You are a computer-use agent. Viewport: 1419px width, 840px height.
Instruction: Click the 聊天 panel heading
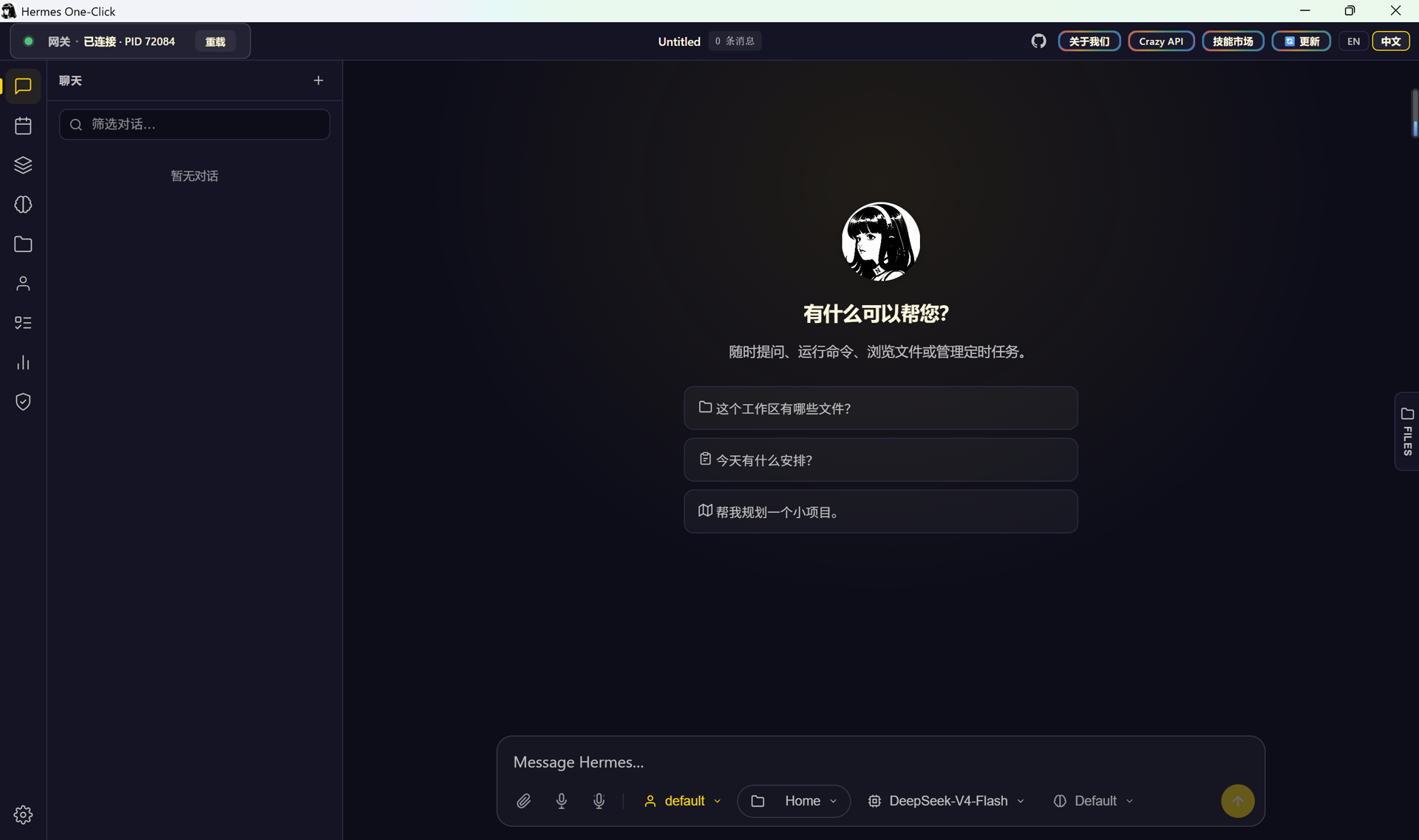click(70, 81)
